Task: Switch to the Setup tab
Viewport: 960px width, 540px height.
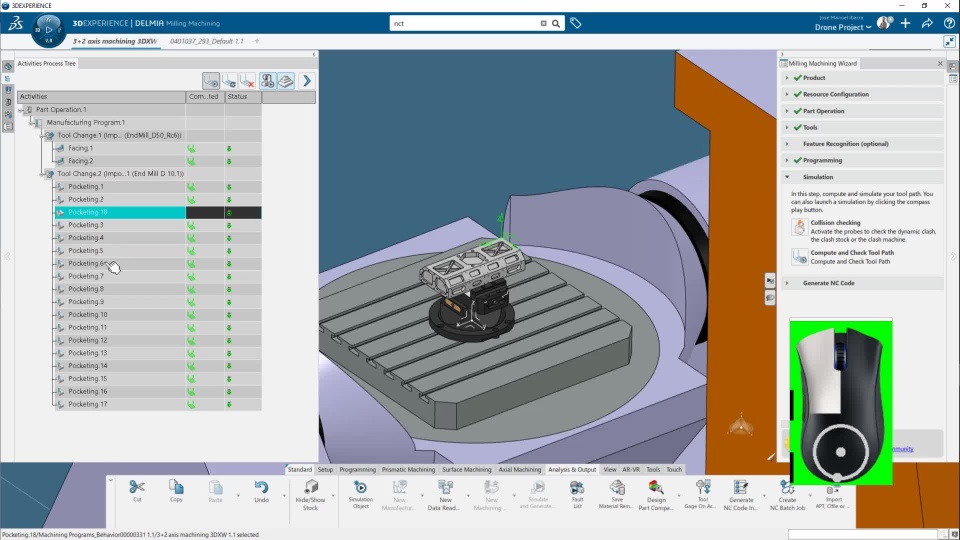Action: [325, 470]
